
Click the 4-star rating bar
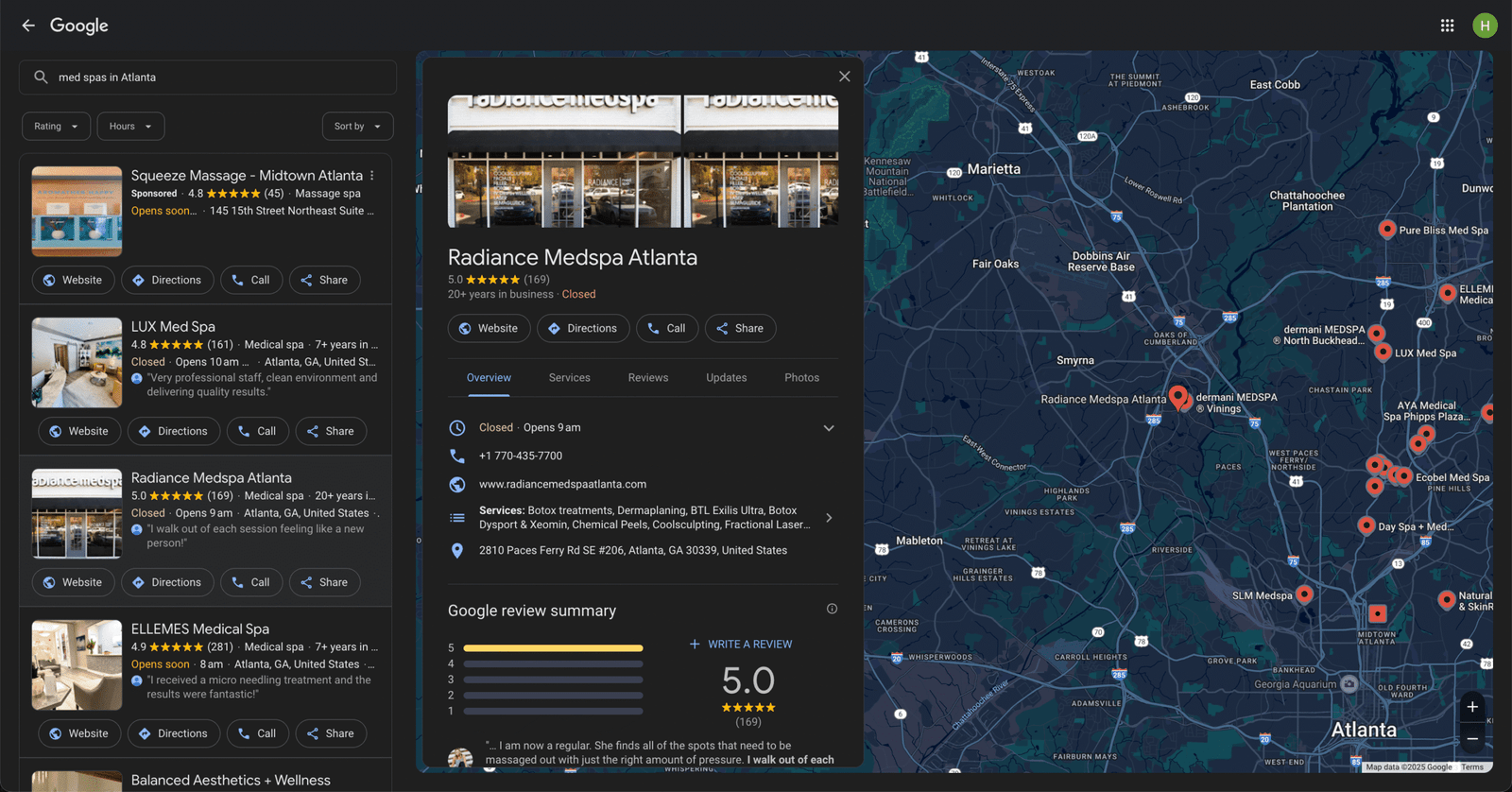[x=553, y=664]
